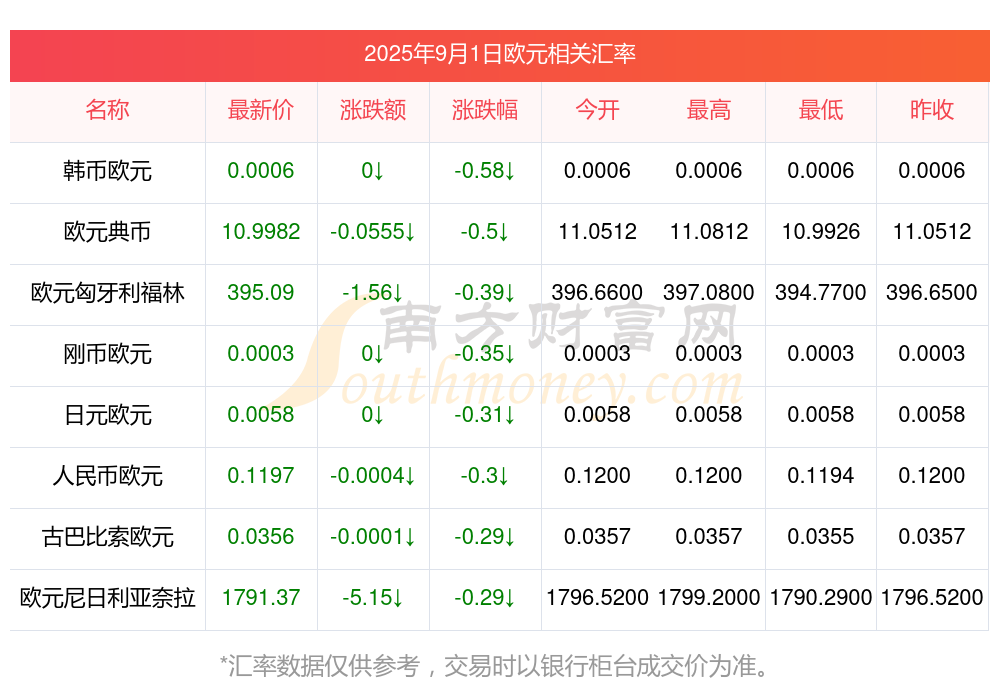Click the change value -0.0001↓

(x=372, y=537)
